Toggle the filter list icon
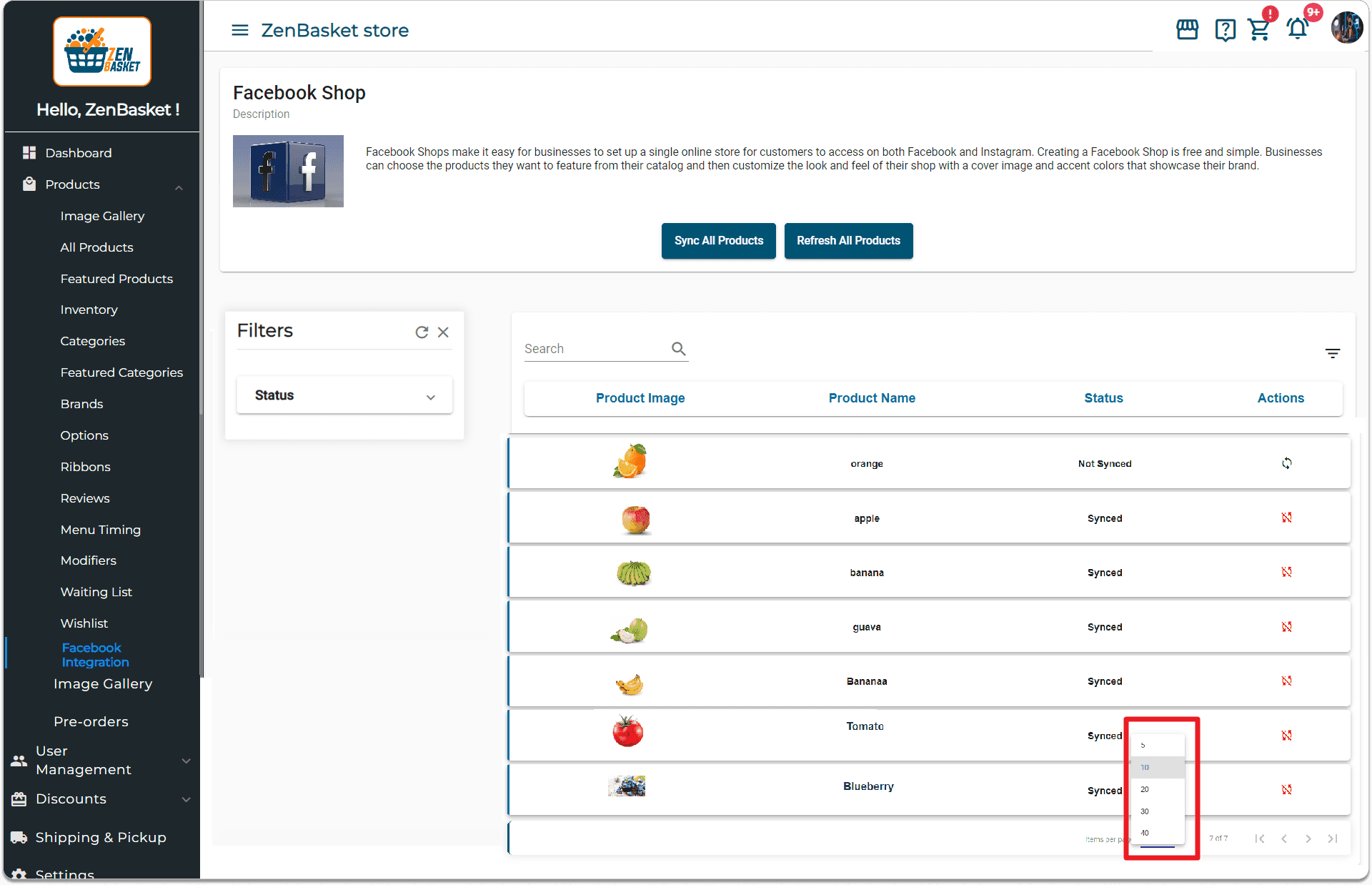 (1332, 353)
